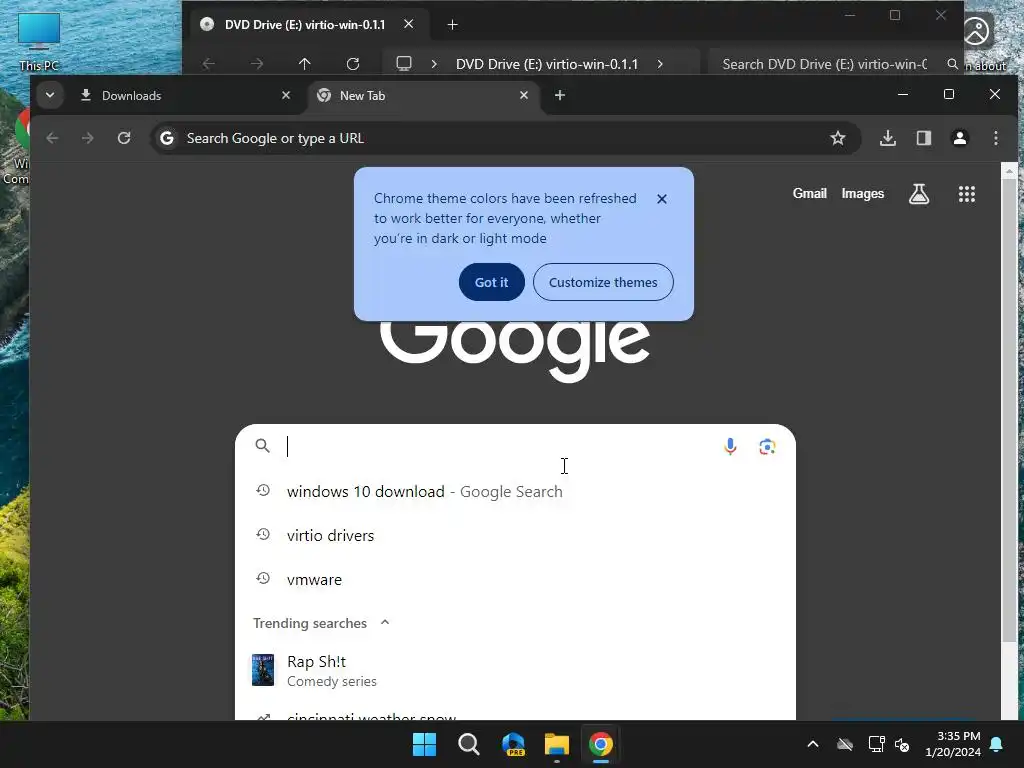Open the Gmail link
Image resolution: width=1024 pixels, height=768 pixels.
(x=809, y=193)
